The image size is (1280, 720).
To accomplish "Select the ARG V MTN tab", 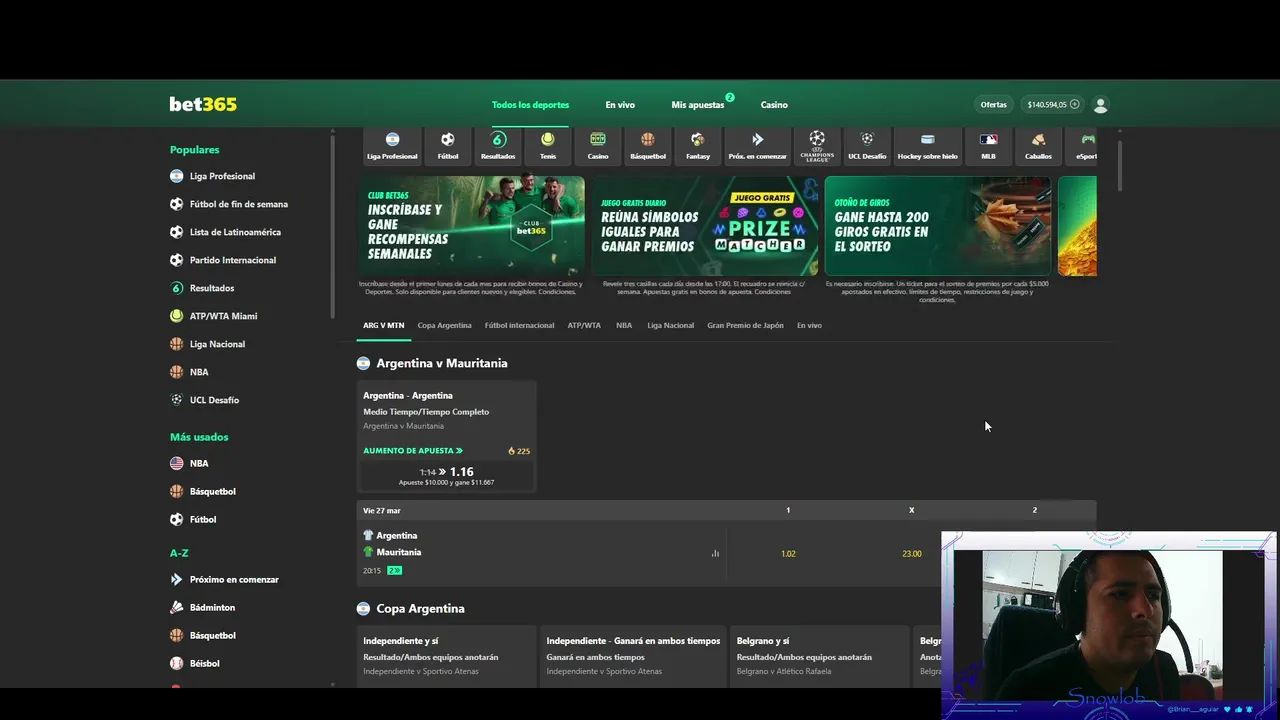I will pos(383,325).
